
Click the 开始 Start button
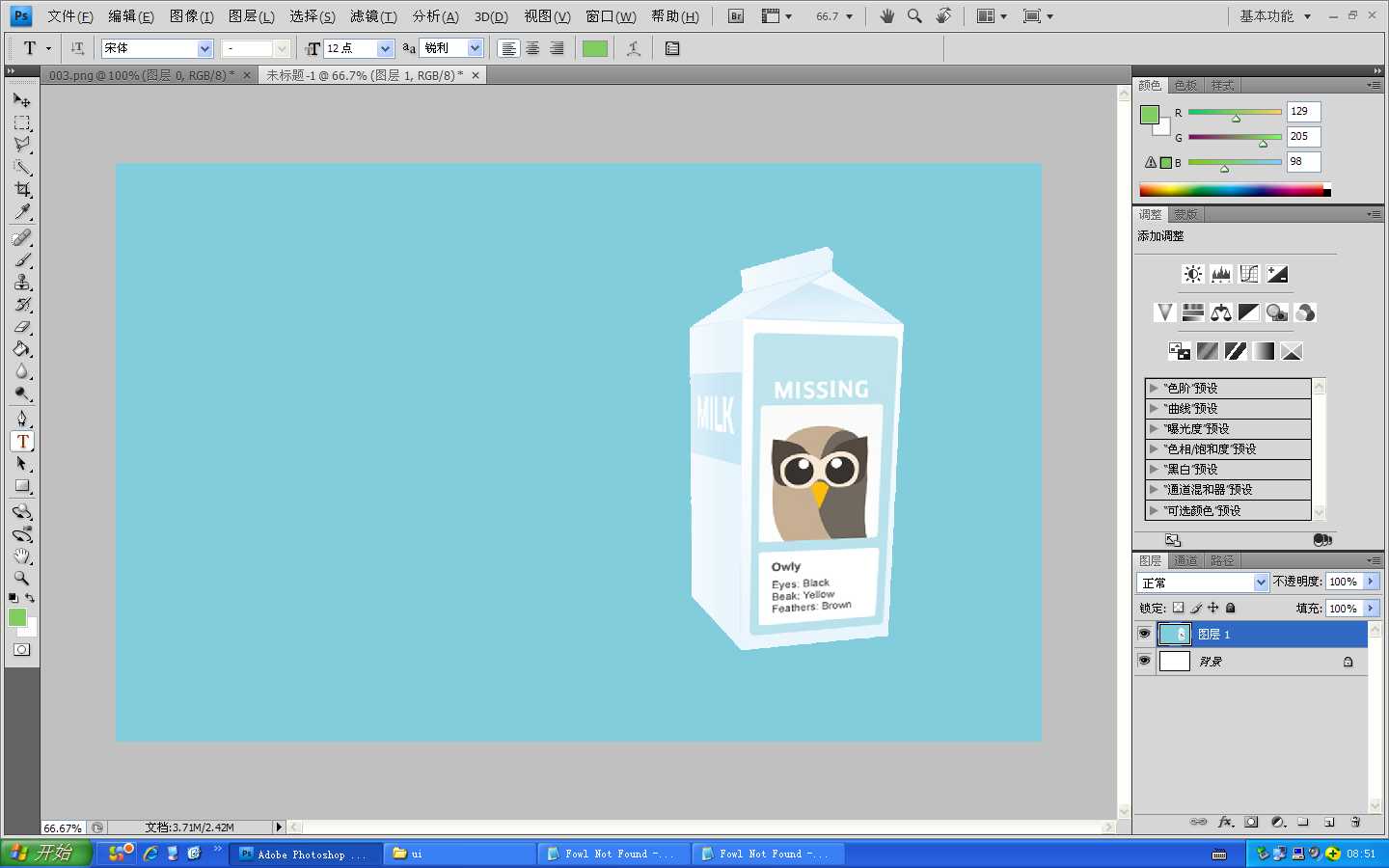point(46,853)
